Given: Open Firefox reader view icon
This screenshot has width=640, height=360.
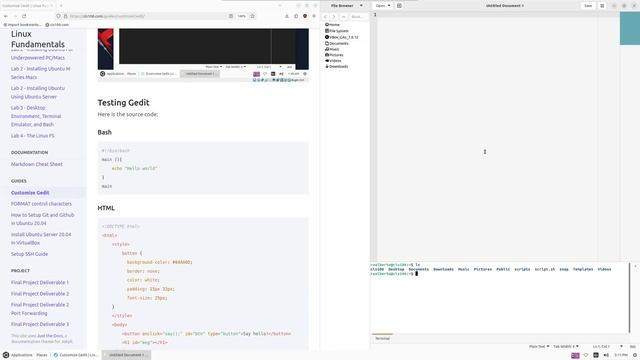Looking at the screenshot, I should [231, 16].
